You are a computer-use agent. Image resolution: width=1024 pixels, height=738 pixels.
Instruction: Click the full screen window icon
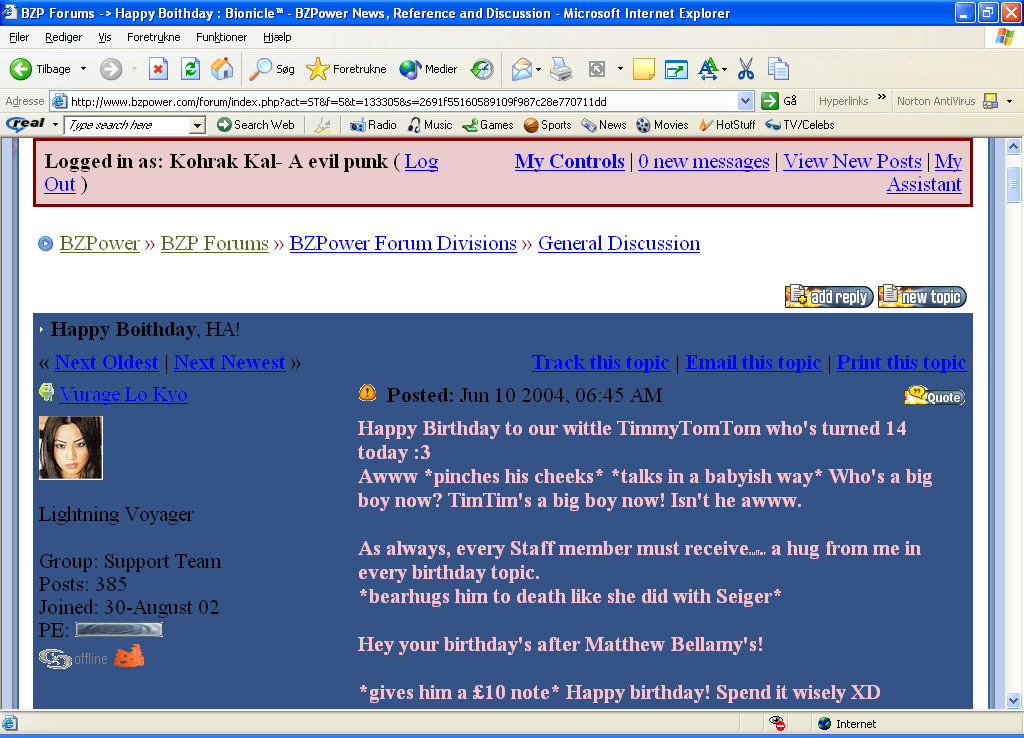pos(676,69)
